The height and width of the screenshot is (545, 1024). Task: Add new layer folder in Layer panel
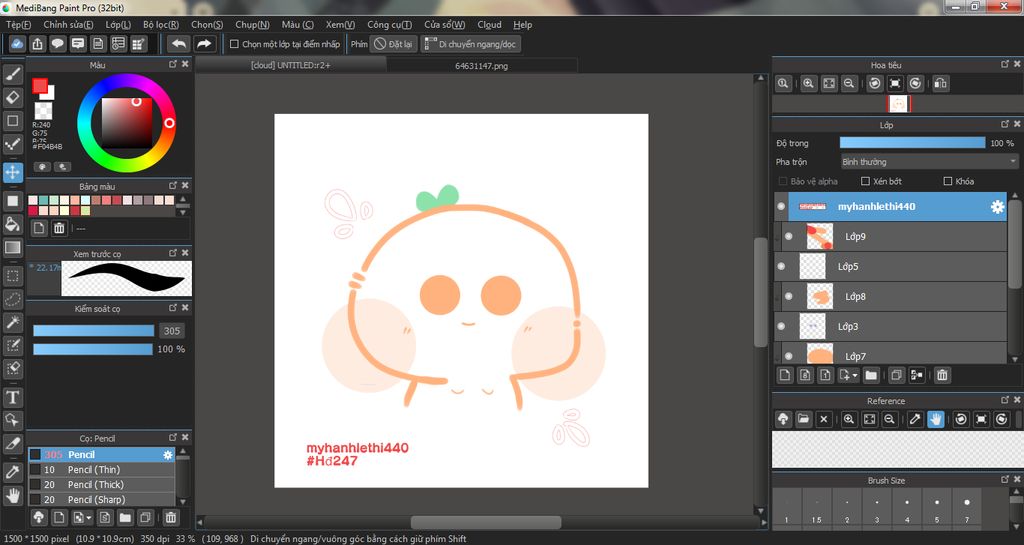point(871,375)
